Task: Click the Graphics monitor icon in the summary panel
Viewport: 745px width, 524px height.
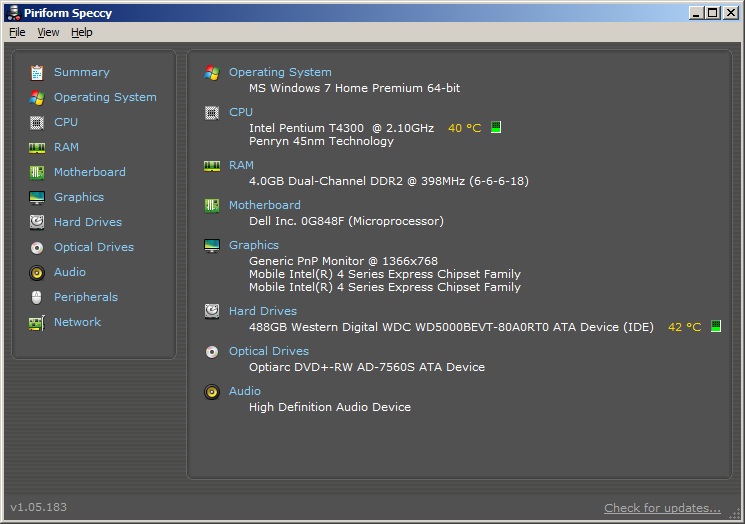Action: coord(212,246)
